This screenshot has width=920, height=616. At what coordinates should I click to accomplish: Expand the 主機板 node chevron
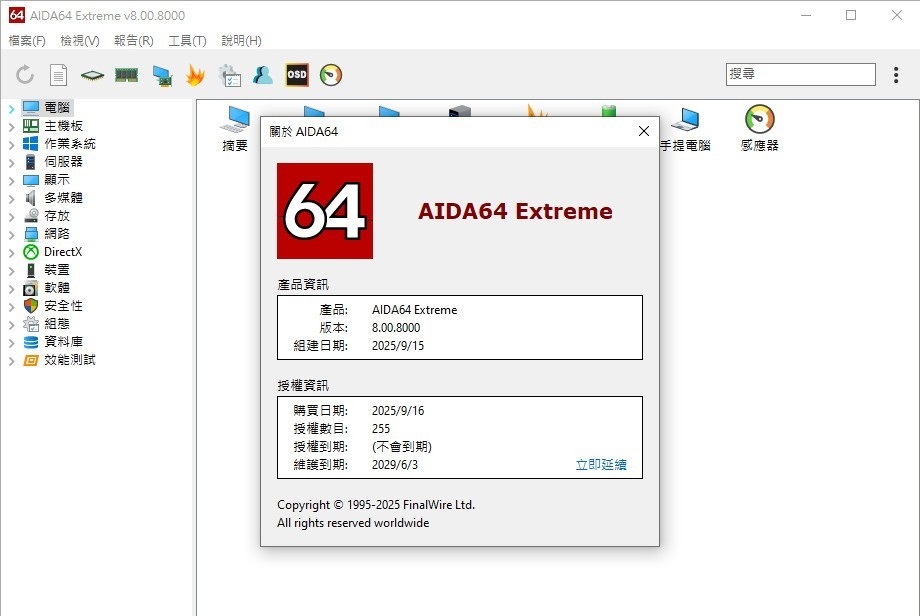pos(11,127)
